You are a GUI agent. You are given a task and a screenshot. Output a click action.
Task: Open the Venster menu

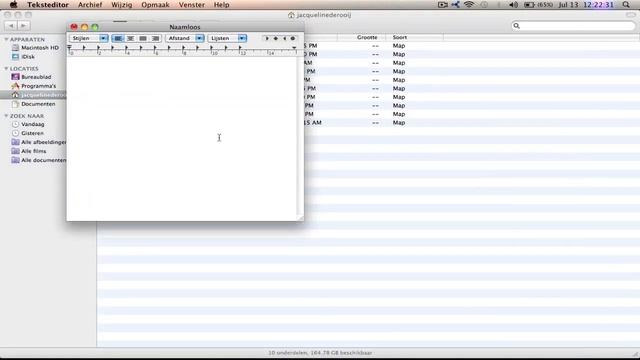tap(191, 5)
